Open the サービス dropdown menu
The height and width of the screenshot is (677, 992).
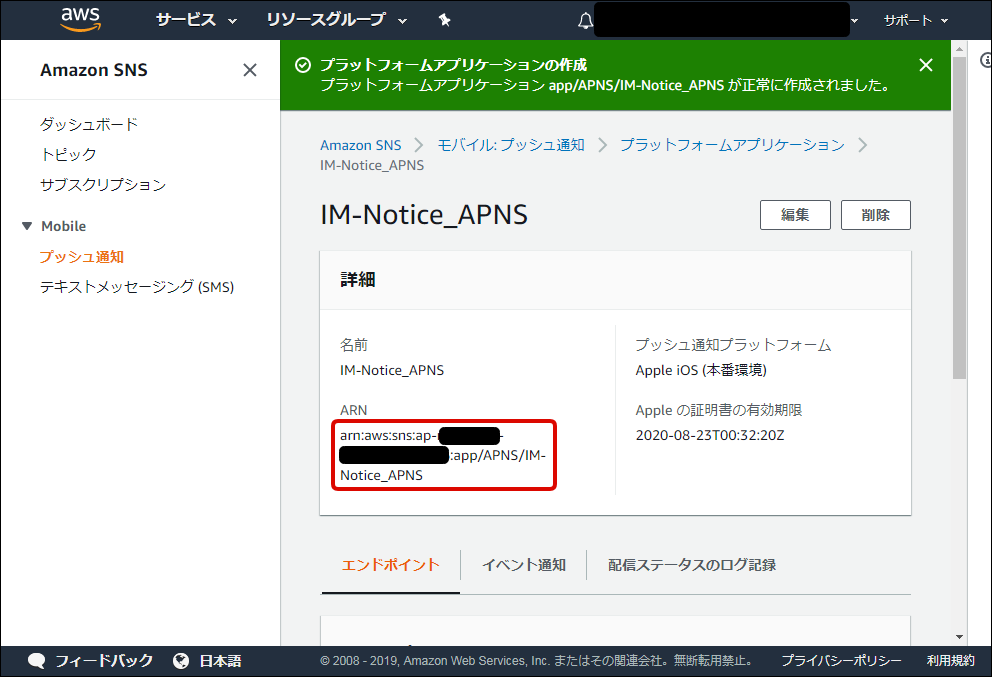point(196,20)
